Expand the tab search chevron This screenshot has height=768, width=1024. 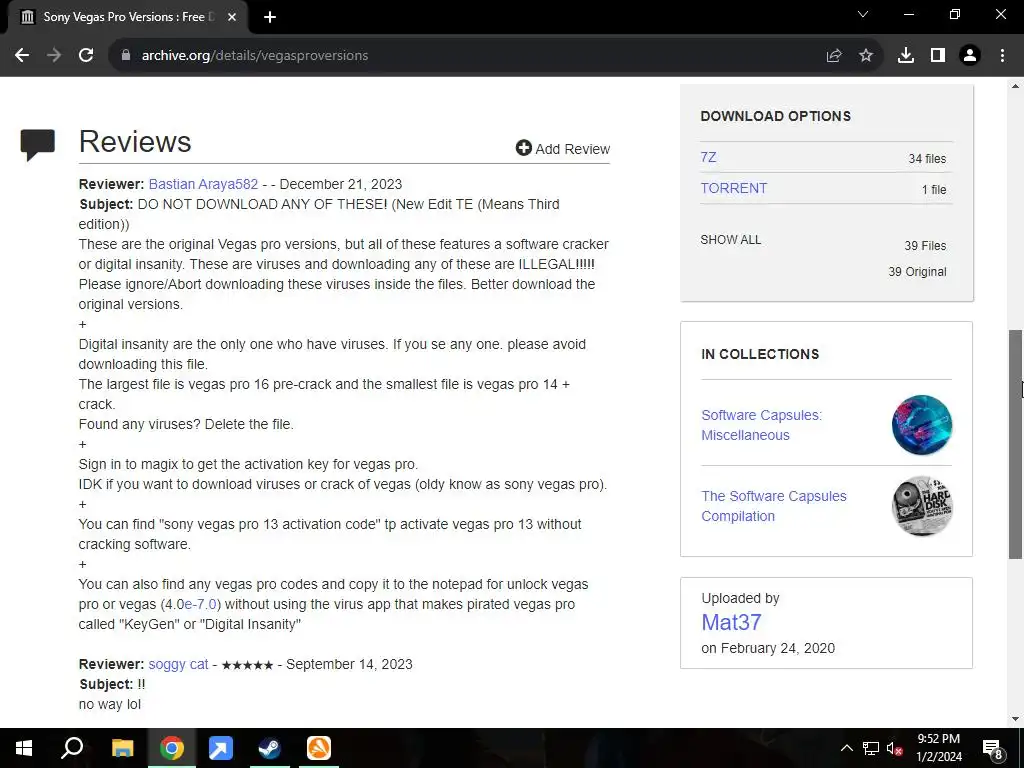(x=863, y=14)
